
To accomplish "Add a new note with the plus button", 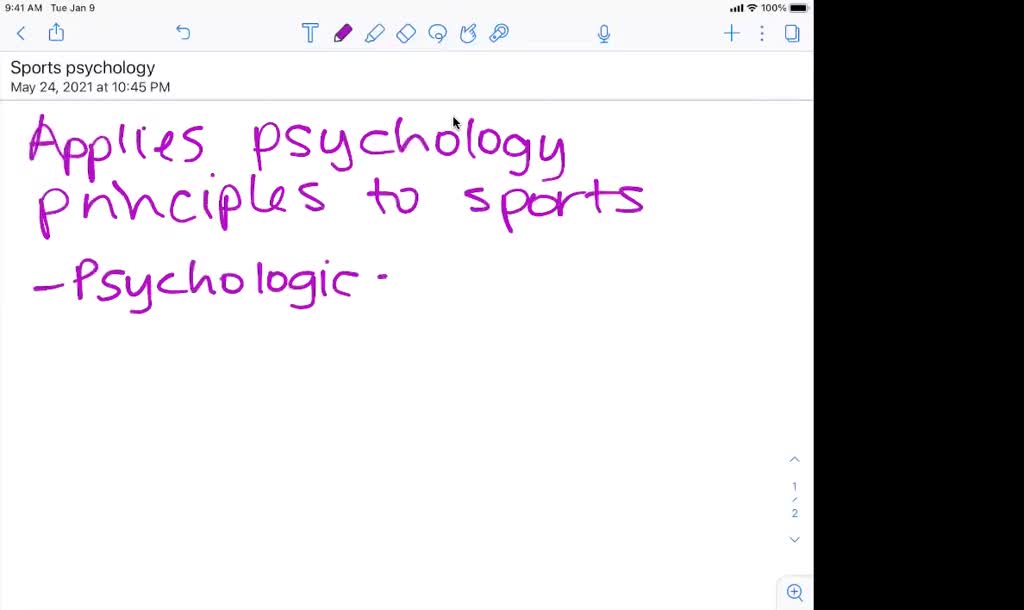I will 731,33.
